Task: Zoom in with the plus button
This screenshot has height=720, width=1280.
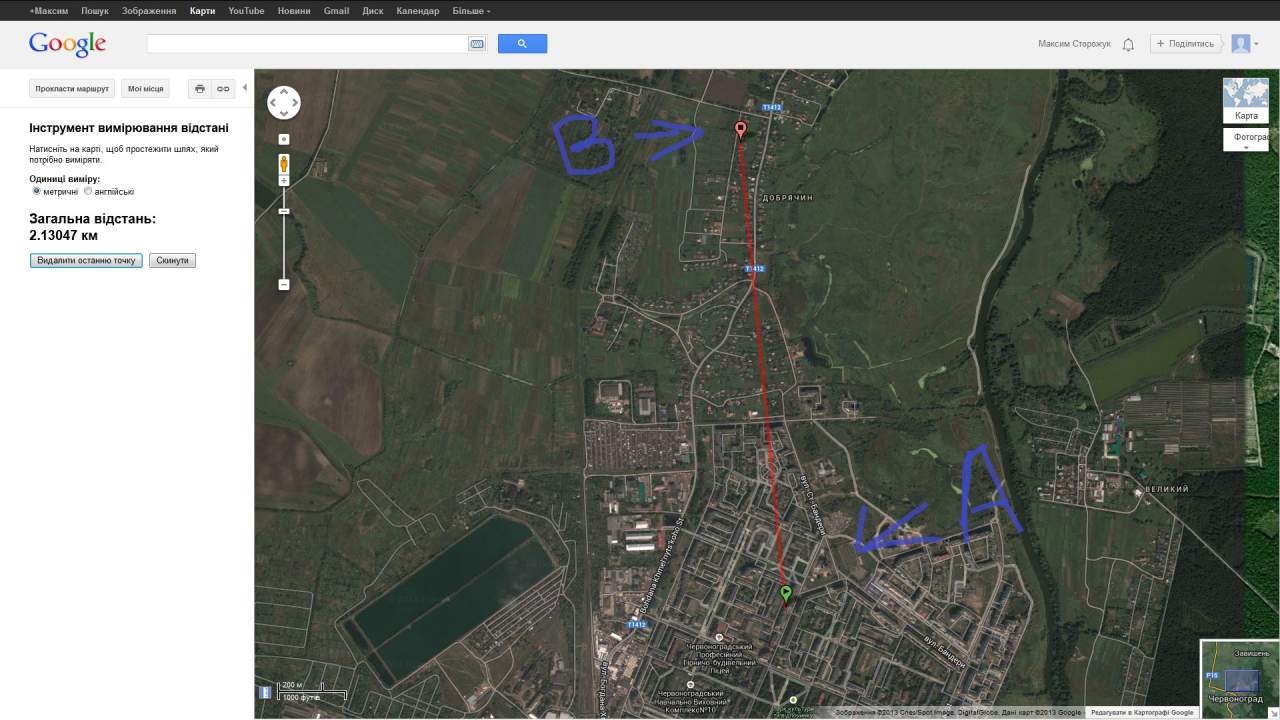Action: pos(284,180)
